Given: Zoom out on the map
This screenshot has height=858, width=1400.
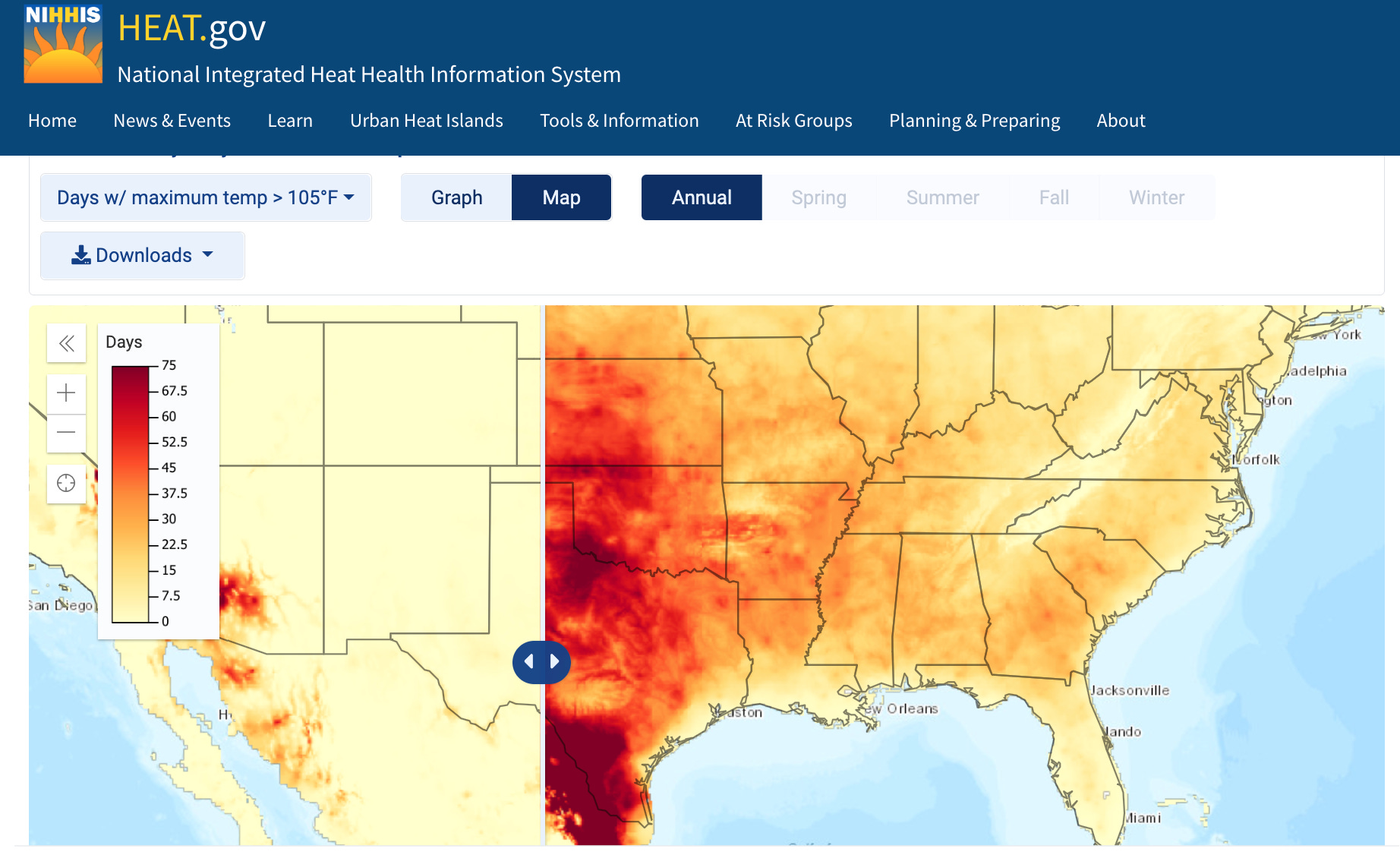Looking at the screenshot, I should coord(66,433).
